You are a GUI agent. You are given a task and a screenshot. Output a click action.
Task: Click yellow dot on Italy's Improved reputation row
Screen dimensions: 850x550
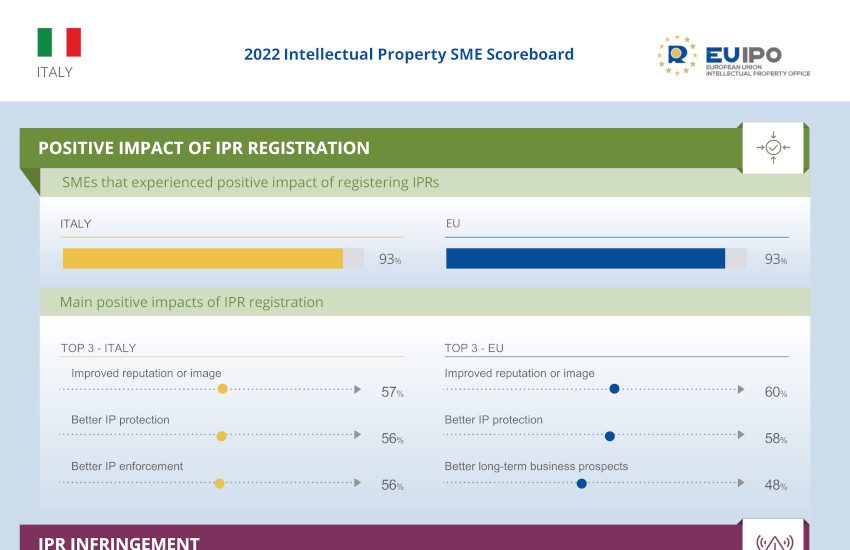click(222, 390)
